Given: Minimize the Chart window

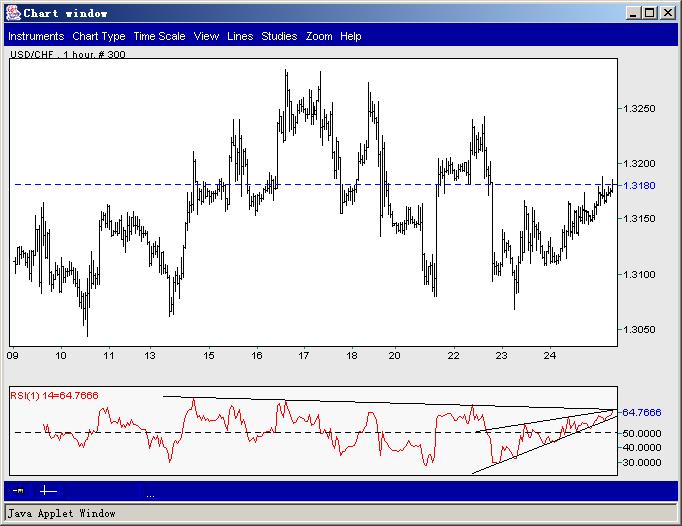Looking at the screenshot, I should click(x=633, y=13).
